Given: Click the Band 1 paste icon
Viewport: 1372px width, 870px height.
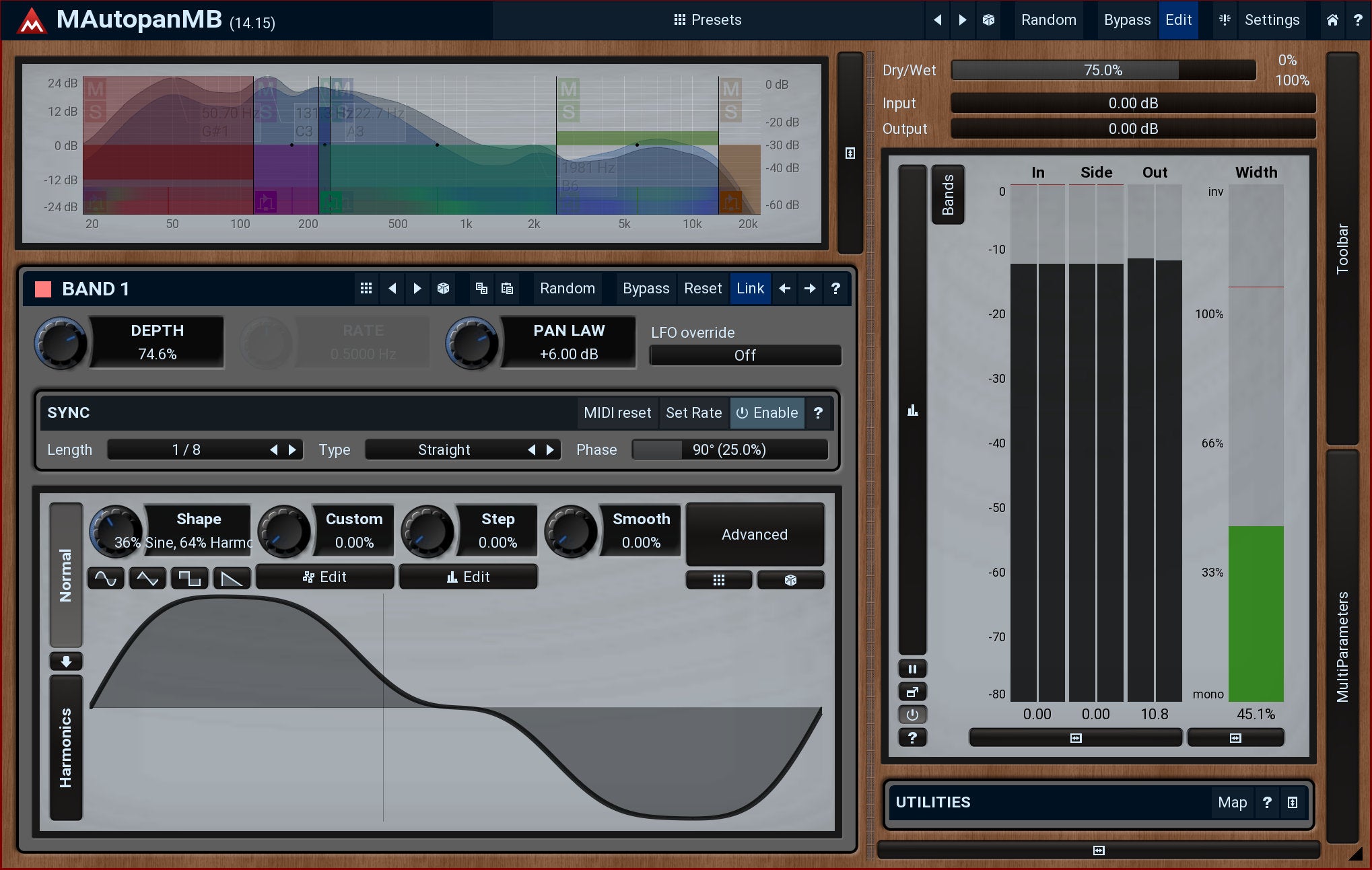Looking at the screenshot, I should coord(507,289).
